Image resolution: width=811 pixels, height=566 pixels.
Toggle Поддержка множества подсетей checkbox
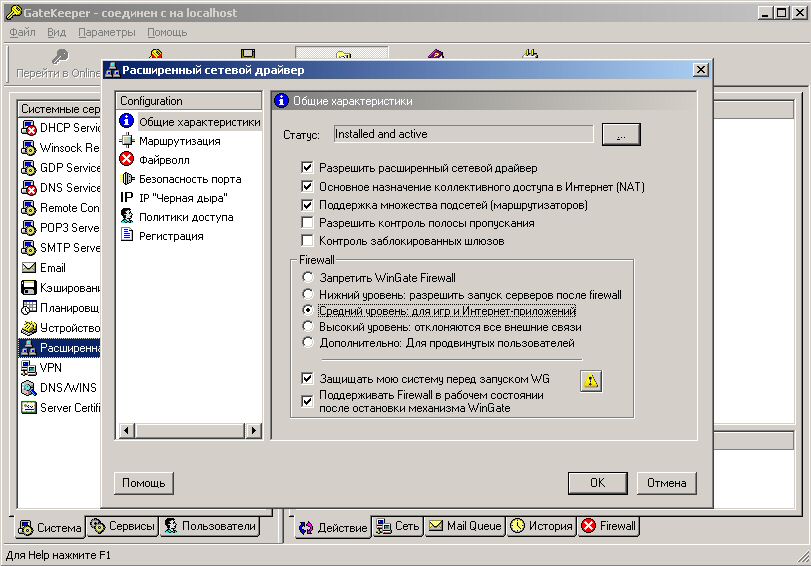click(x=307, y=205)
